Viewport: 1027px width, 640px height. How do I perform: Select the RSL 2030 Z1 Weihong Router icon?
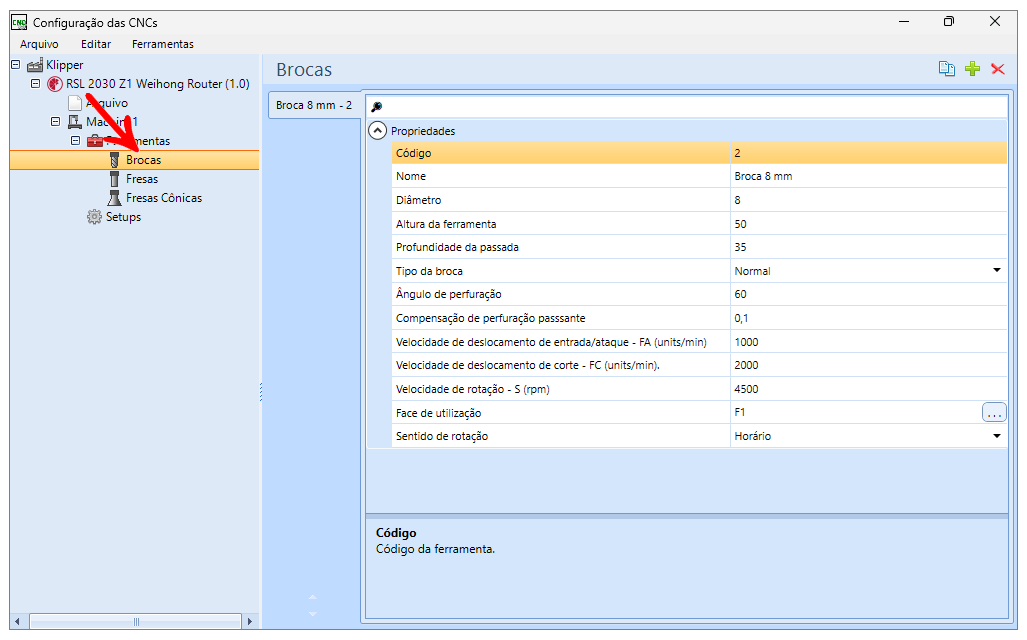(x=55, y=84)
